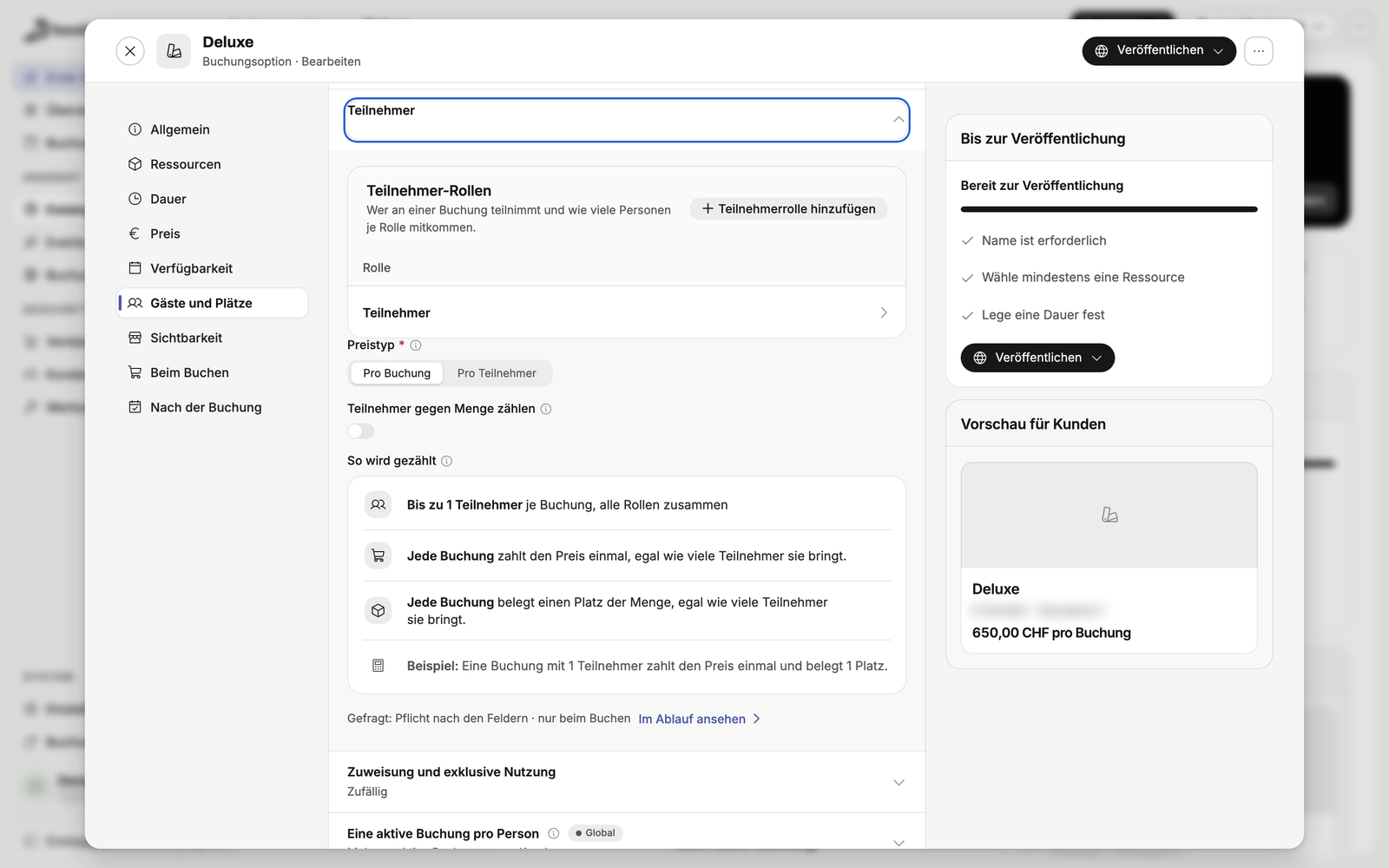Click the cart icon in Jede Buchung zahlt row
1389x868 pixels.
pos(379,556)
